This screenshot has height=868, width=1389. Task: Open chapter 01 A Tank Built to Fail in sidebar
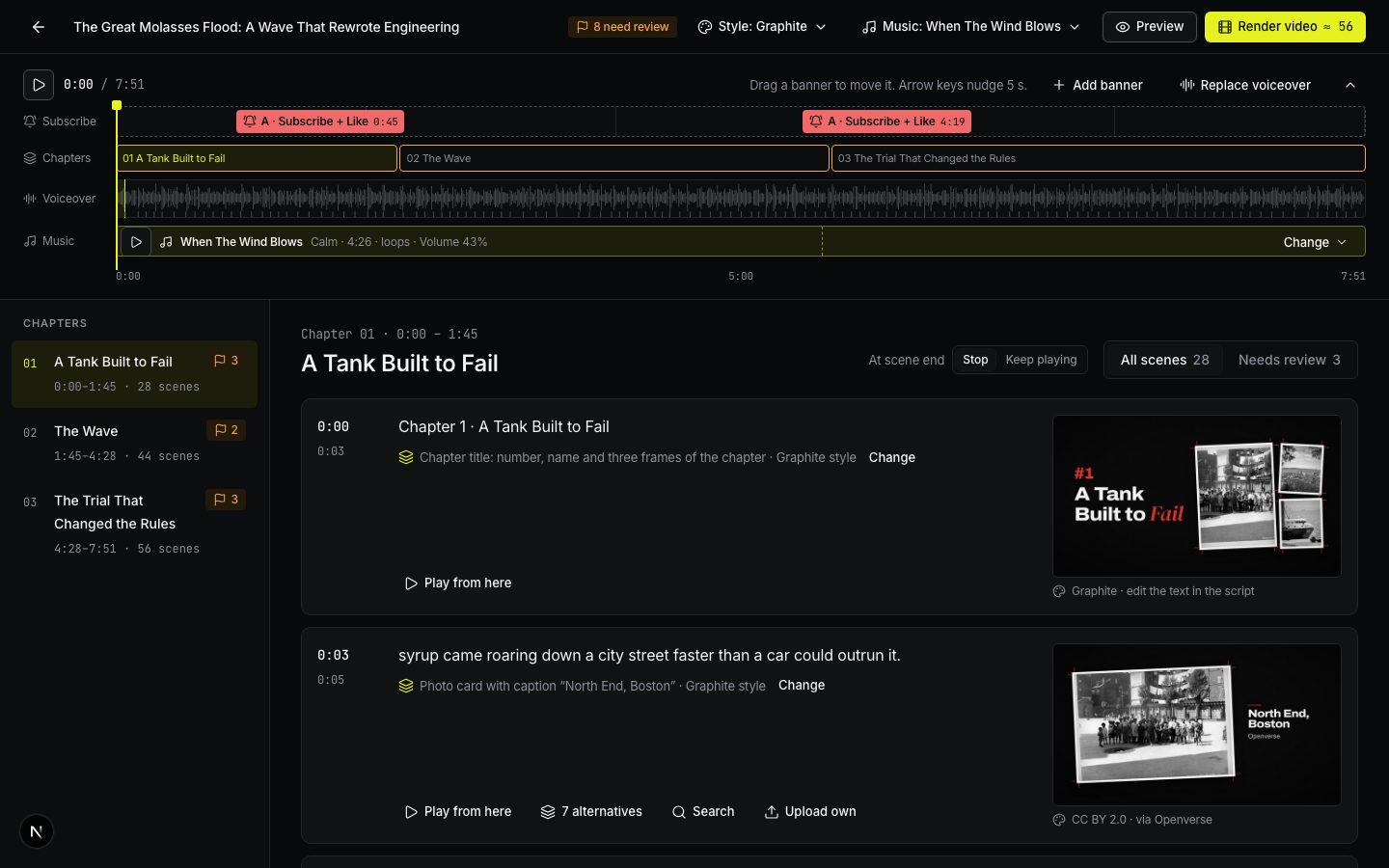point(134,373)
